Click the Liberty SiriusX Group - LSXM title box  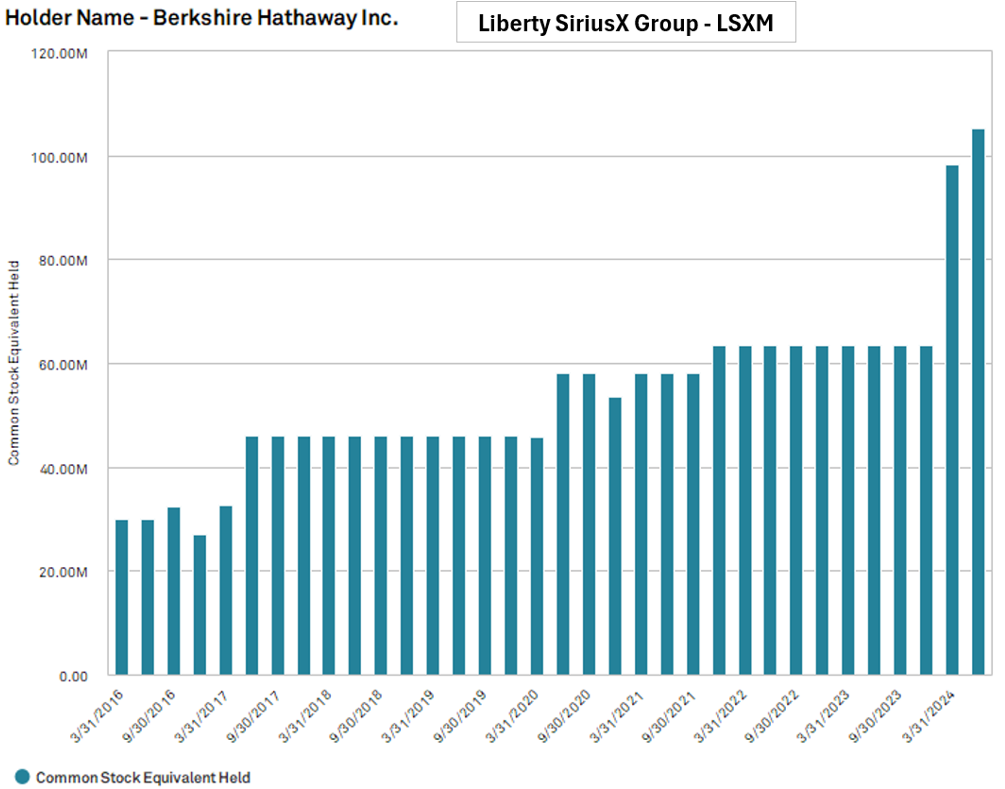(x=626, y=22)
